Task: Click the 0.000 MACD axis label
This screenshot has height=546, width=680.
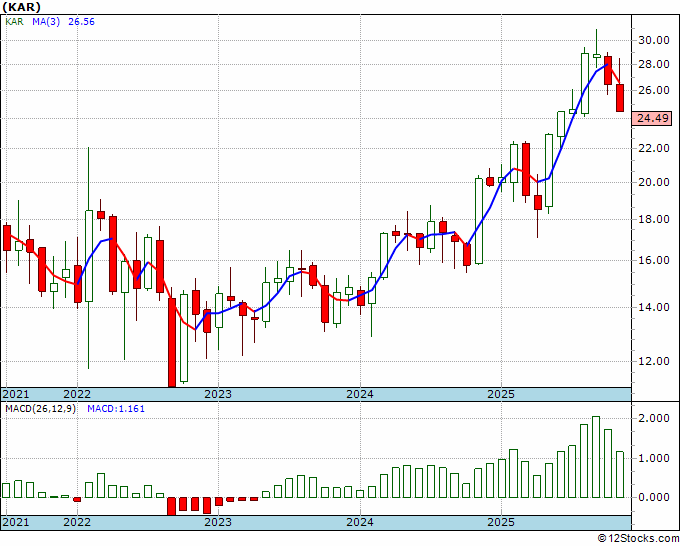Action: click(x=654, y=497)
